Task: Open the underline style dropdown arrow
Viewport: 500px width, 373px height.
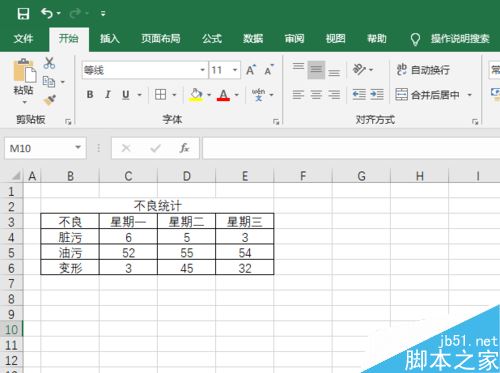Action: point(140,95)
